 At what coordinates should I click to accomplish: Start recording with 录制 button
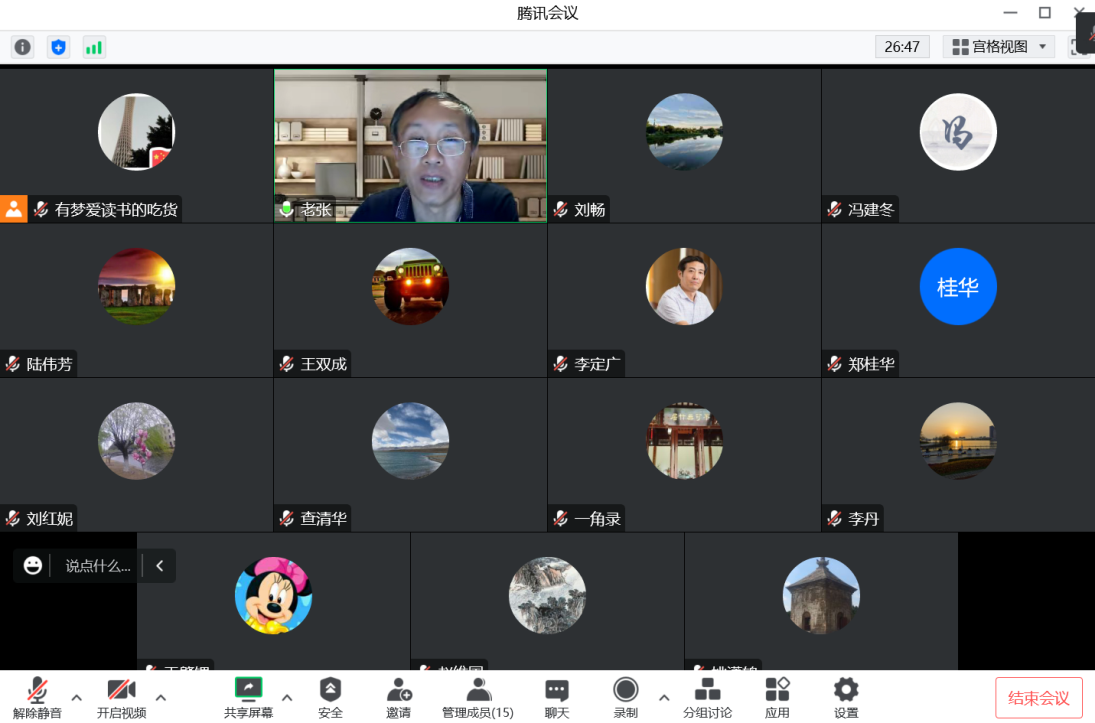tap(626, 696)
